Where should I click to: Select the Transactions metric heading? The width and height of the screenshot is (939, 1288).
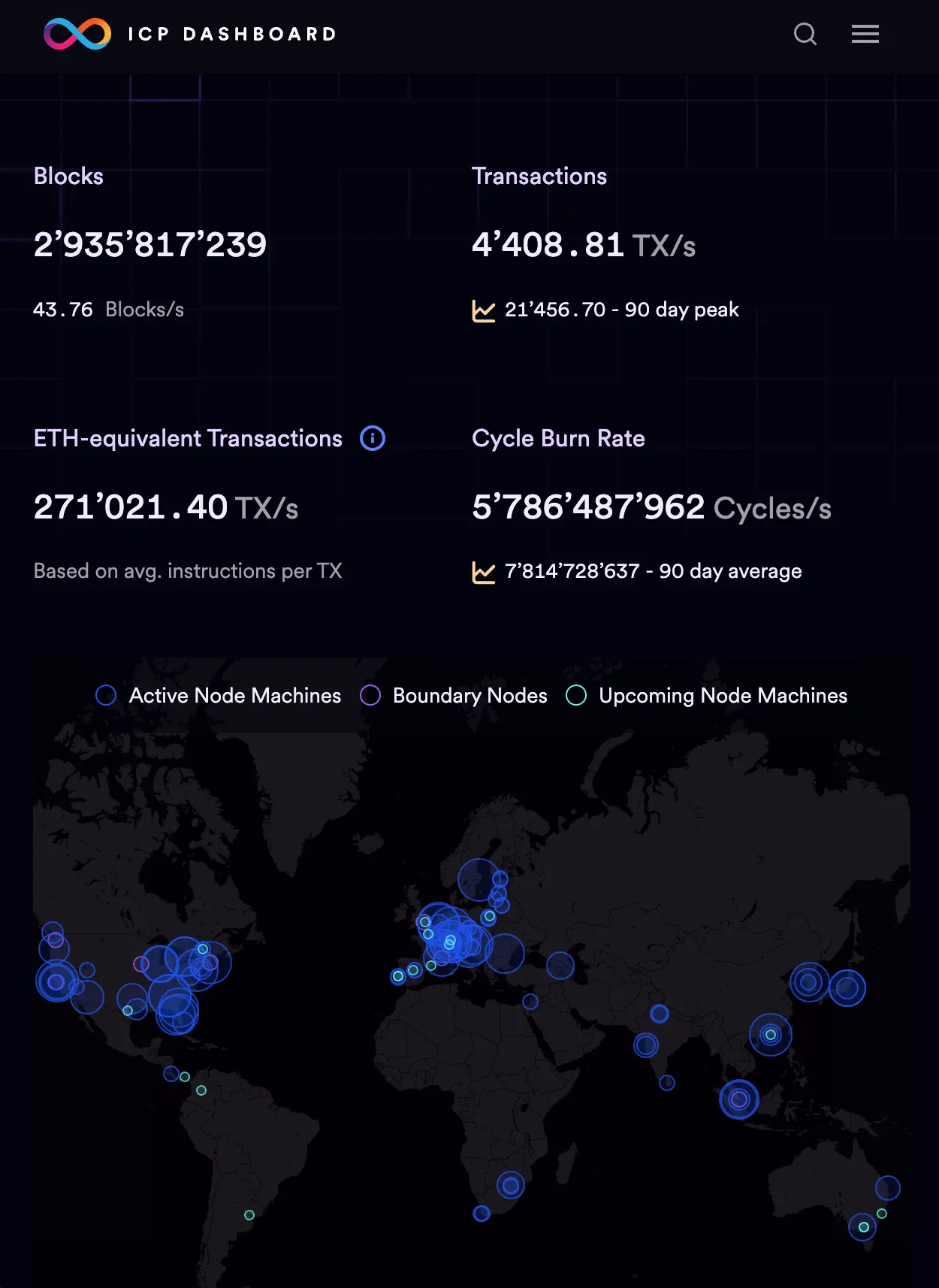click(539, 176)
